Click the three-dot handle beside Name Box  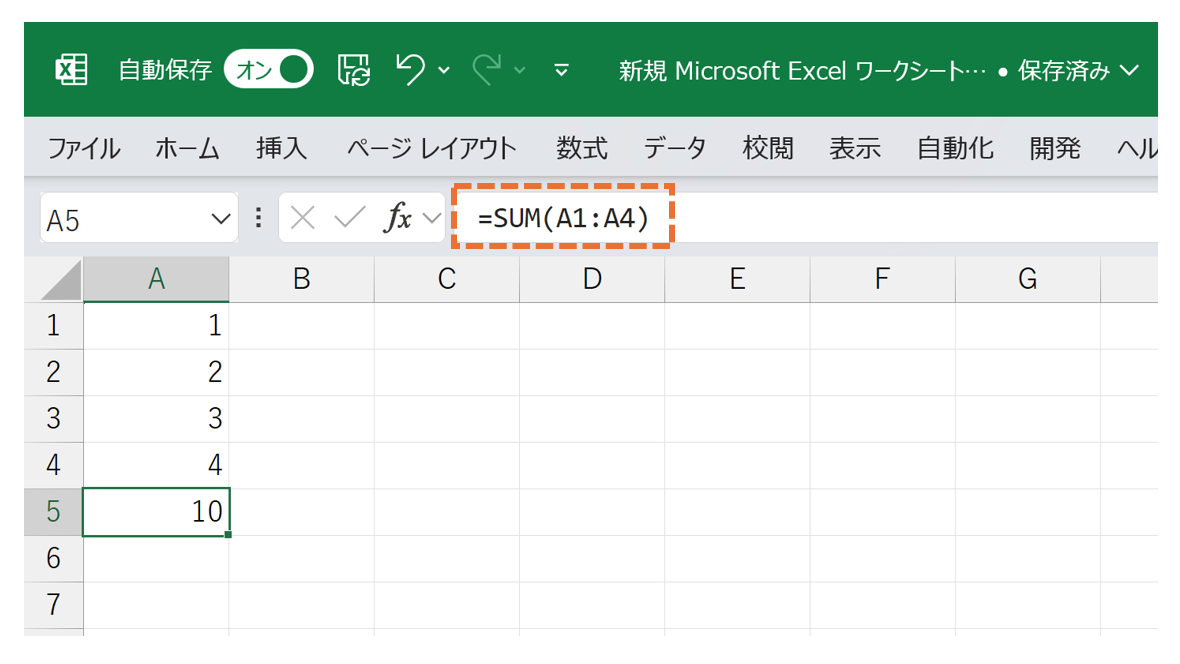258,218
